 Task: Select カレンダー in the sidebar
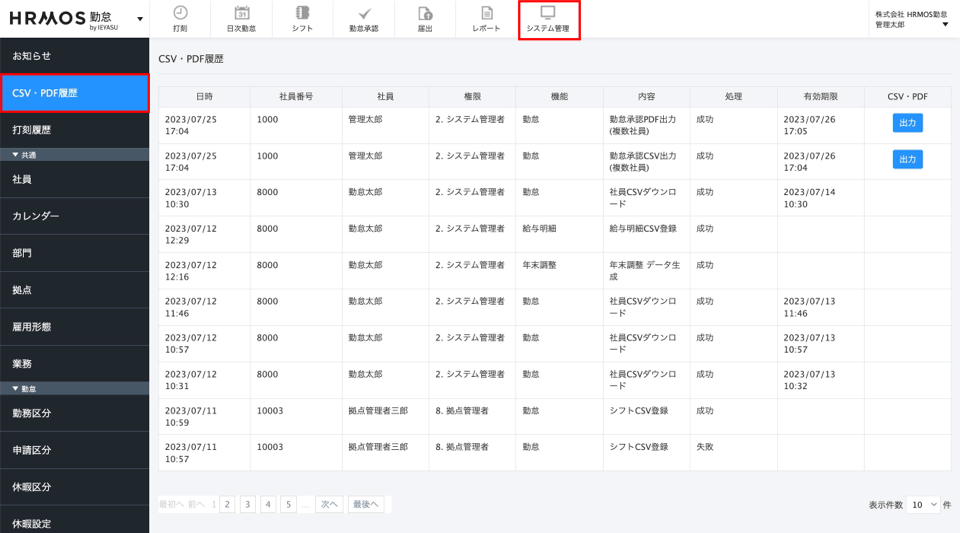(74, 216)
